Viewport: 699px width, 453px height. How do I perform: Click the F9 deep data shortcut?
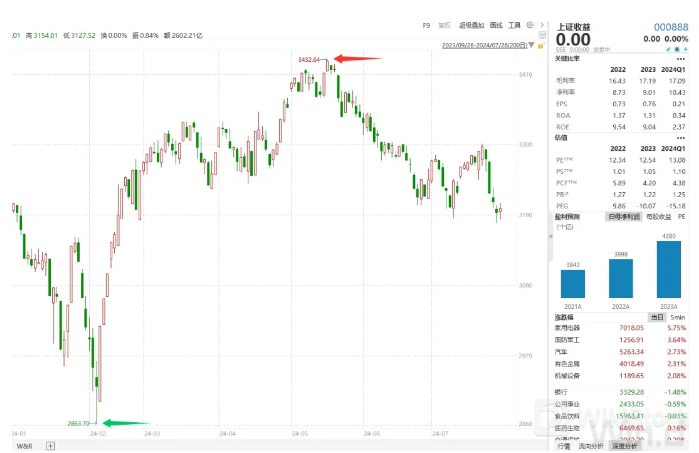click(x=426, y=25)
